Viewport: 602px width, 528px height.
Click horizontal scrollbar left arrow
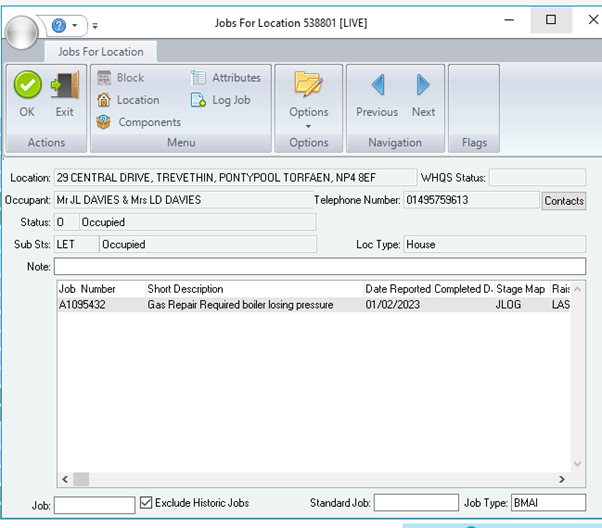coord(65,479)
